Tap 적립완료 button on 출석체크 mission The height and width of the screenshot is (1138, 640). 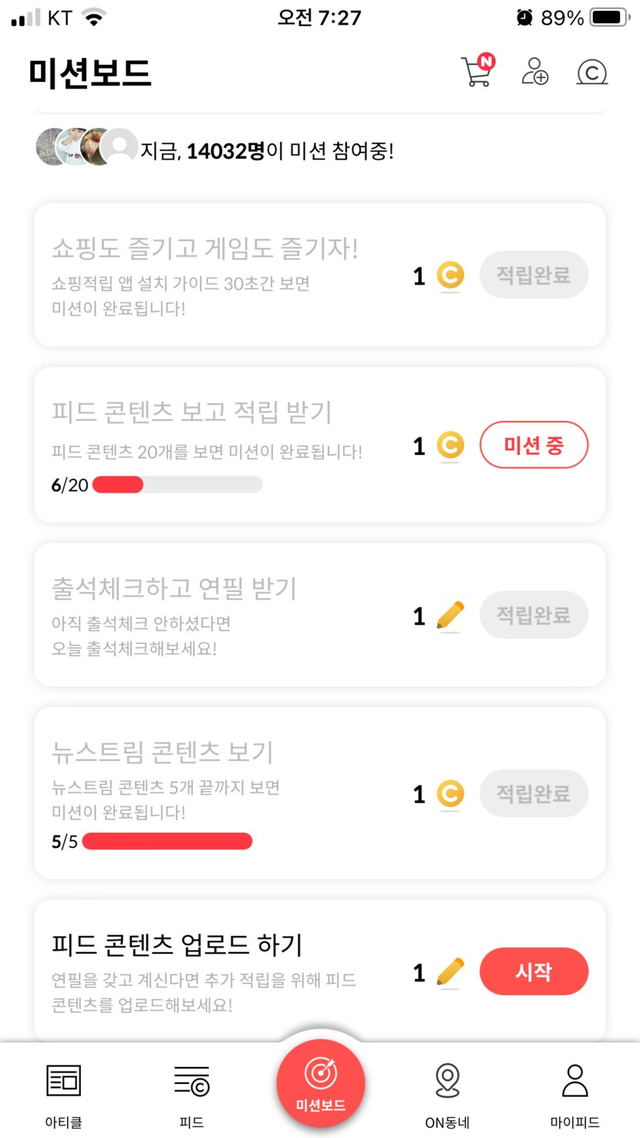(x=534, y=615)
